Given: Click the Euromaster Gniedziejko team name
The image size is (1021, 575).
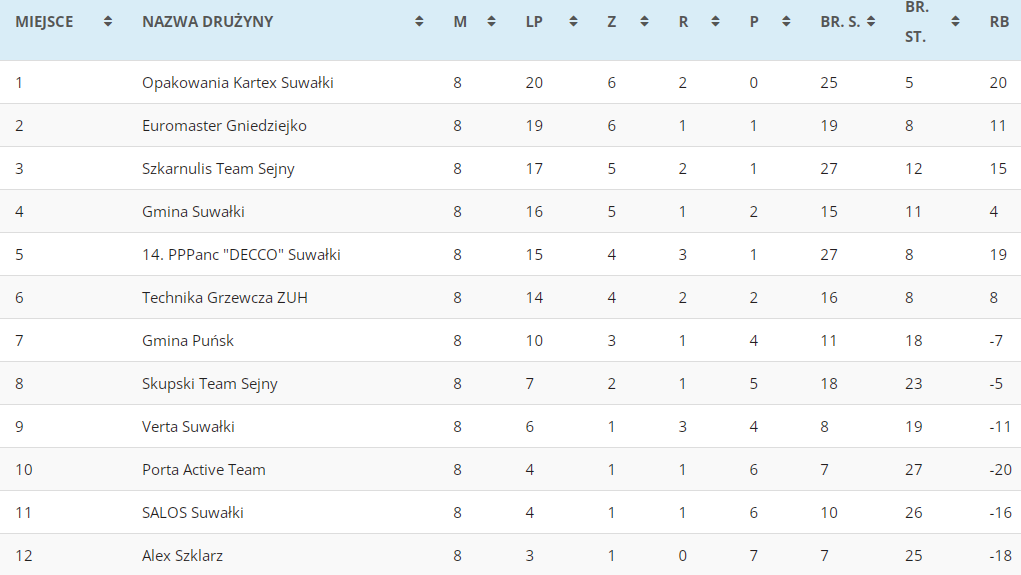Looking at the screenshot, I should click(224, 126).
